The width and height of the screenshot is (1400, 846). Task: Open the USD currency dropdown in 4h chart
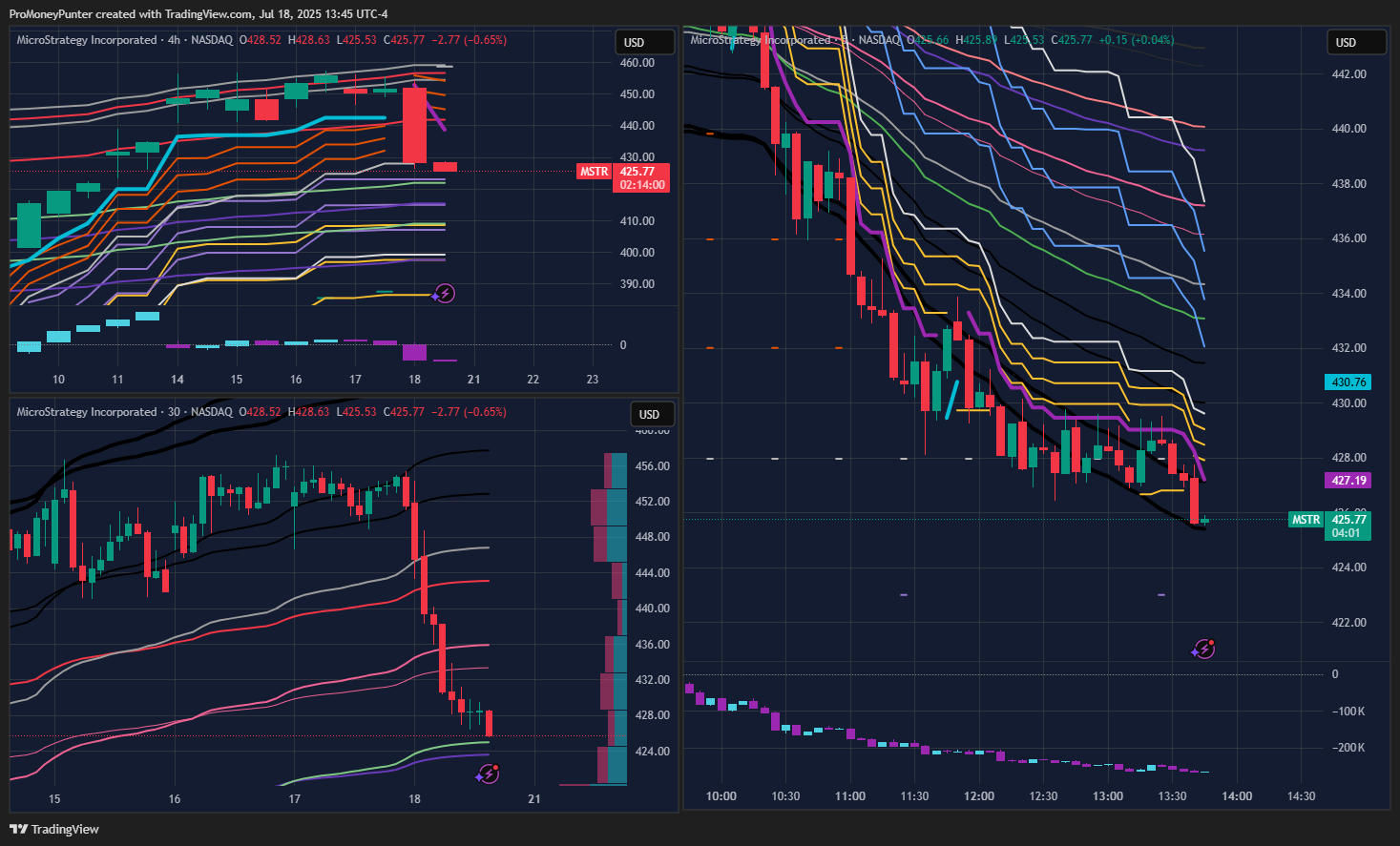pyautogui.click(x=644, y=42)
